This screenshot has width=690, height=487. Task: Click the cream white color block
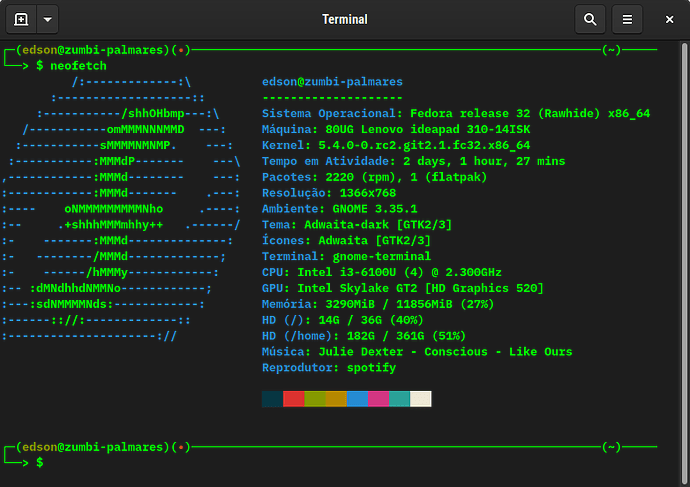(421, 399)
